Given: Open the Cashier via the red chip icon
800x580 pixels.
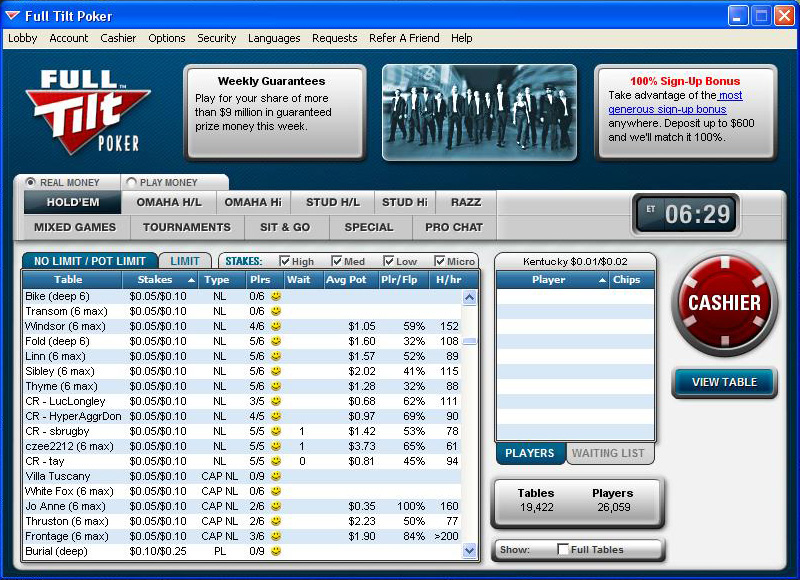Looking at the screenshot, I should [724, 304].
